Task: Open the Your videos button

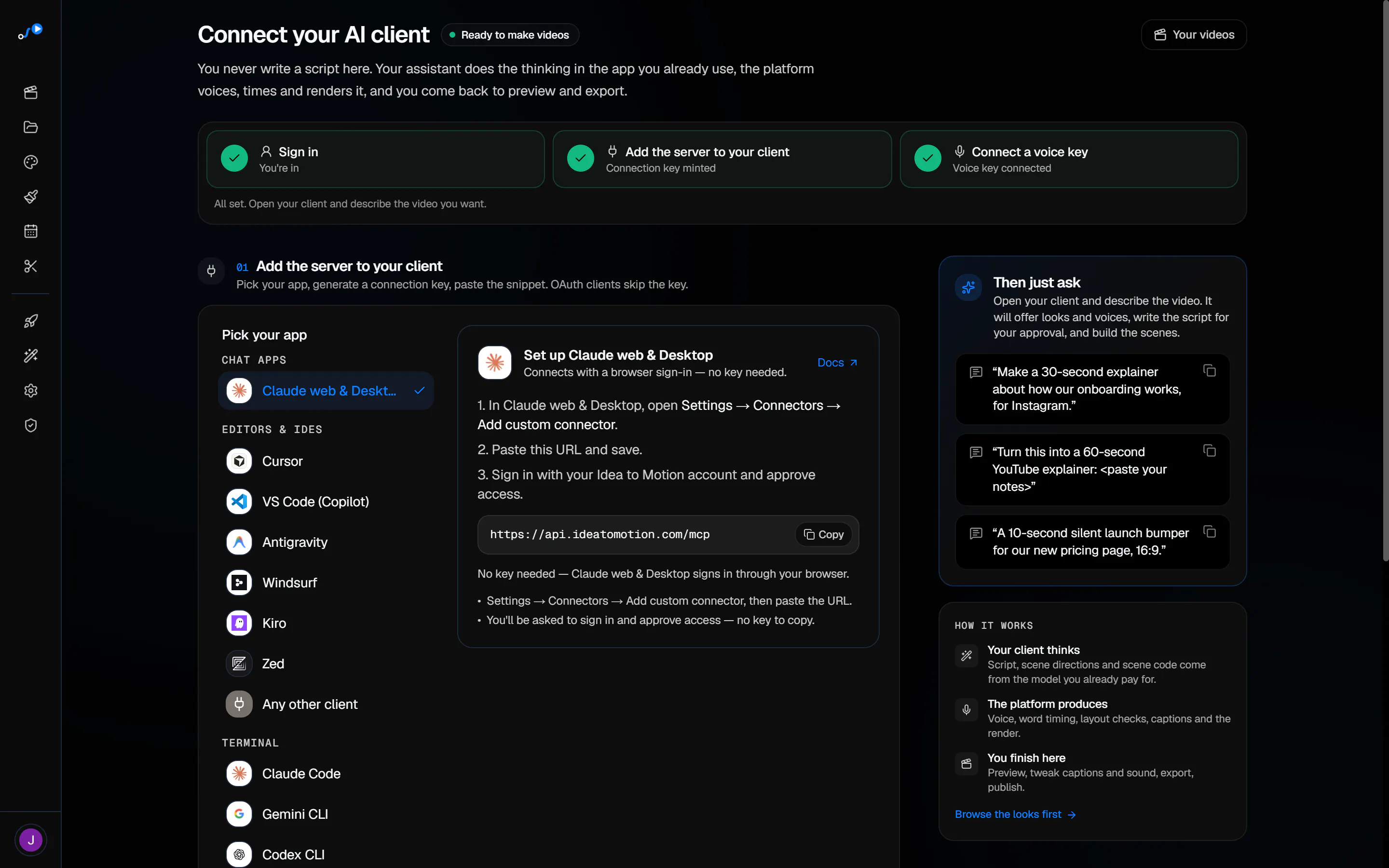Action: point(1194,34)
